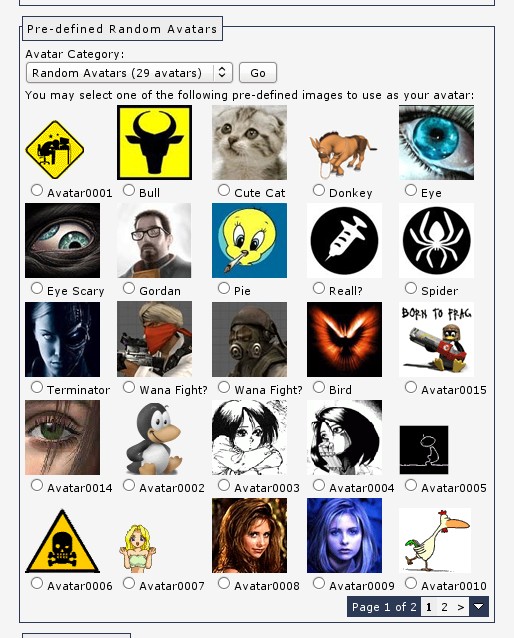
Task: Open the page jump dropdown arrow
Action: click(x=479, y=607)
